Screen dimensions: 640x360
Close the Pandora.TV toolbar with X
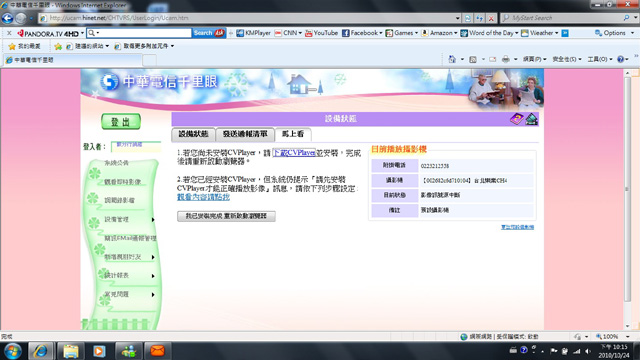pyautogui.click(x=9, y=33)
